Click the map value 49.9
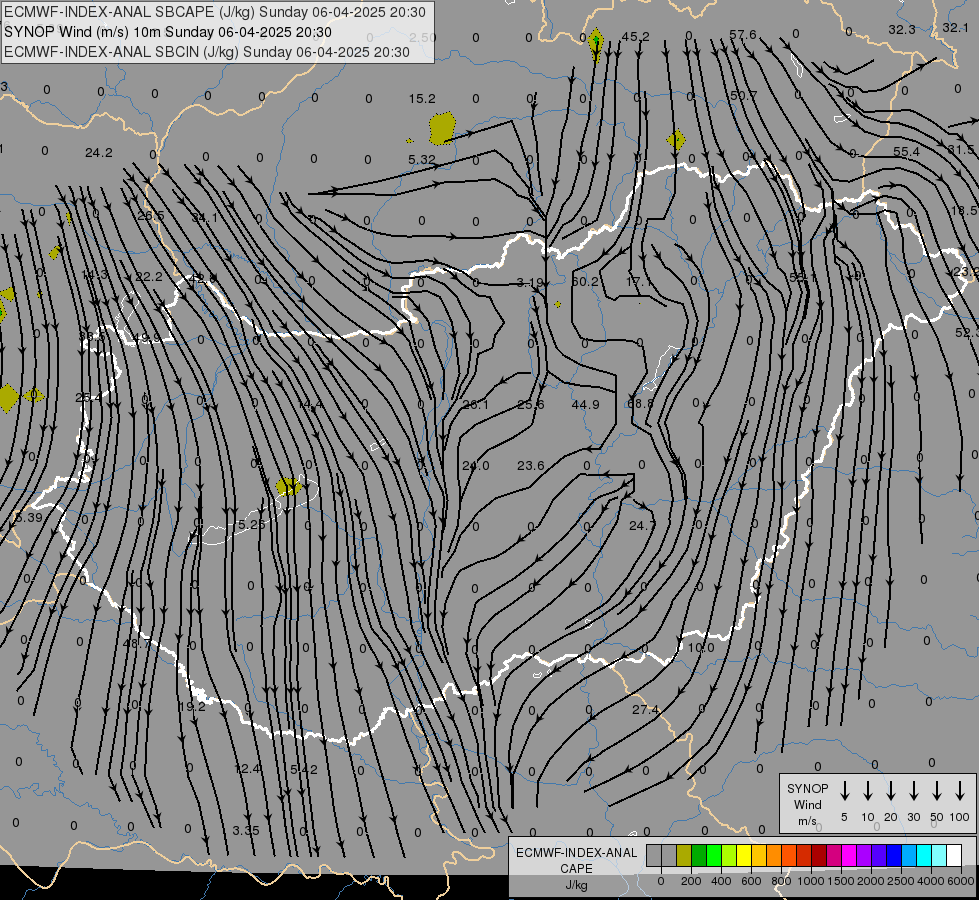 [147, 338]
